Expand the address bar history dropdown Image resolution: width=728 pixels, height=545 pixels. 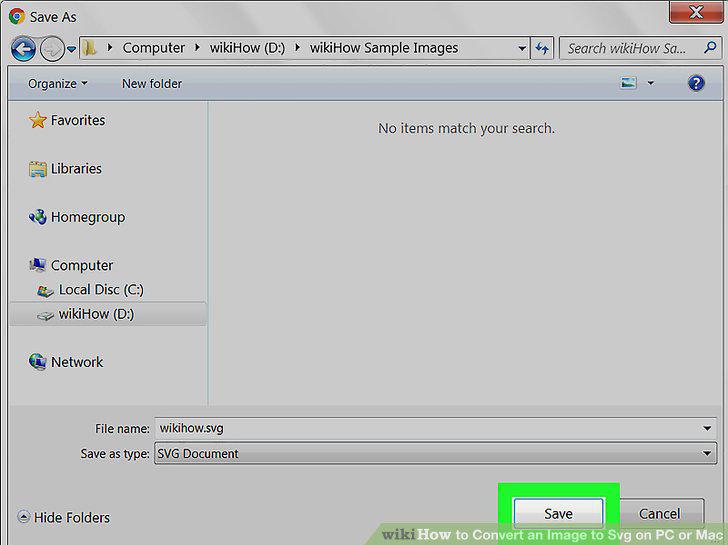[522, 48]
